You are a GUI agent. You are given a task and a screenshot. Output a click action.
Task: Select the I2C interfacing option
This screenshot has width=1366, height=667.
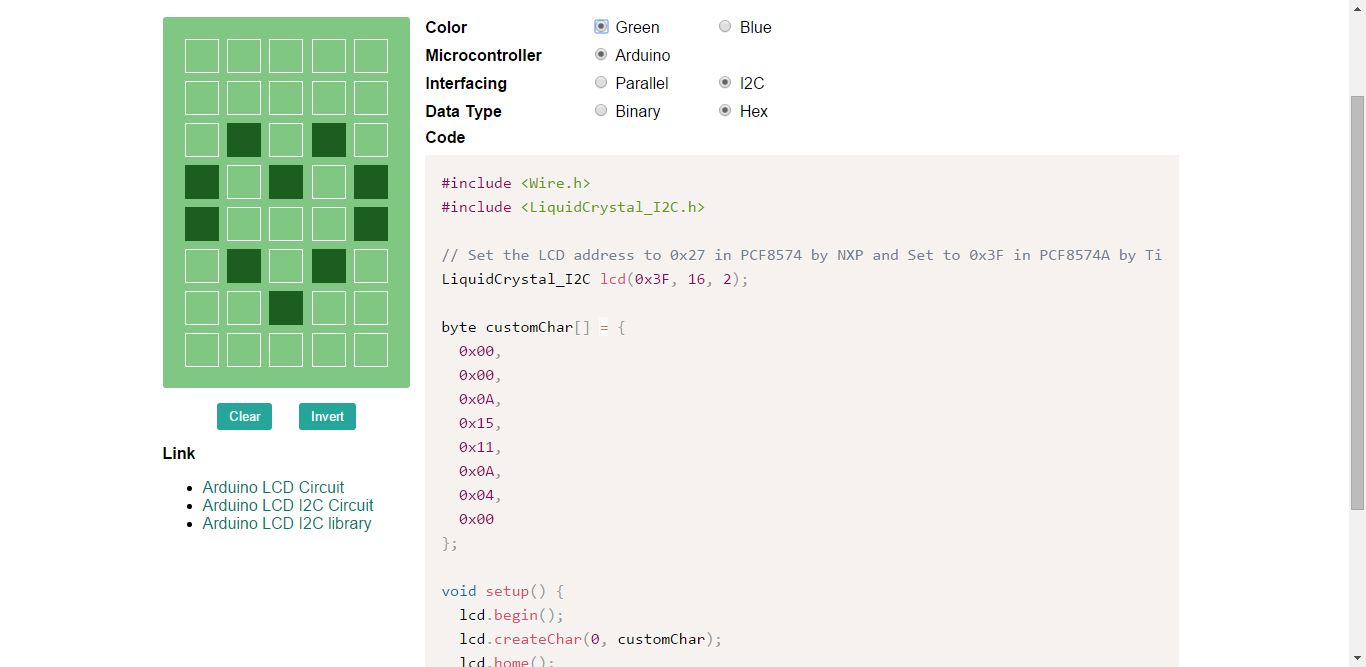(x=725, y=83)
